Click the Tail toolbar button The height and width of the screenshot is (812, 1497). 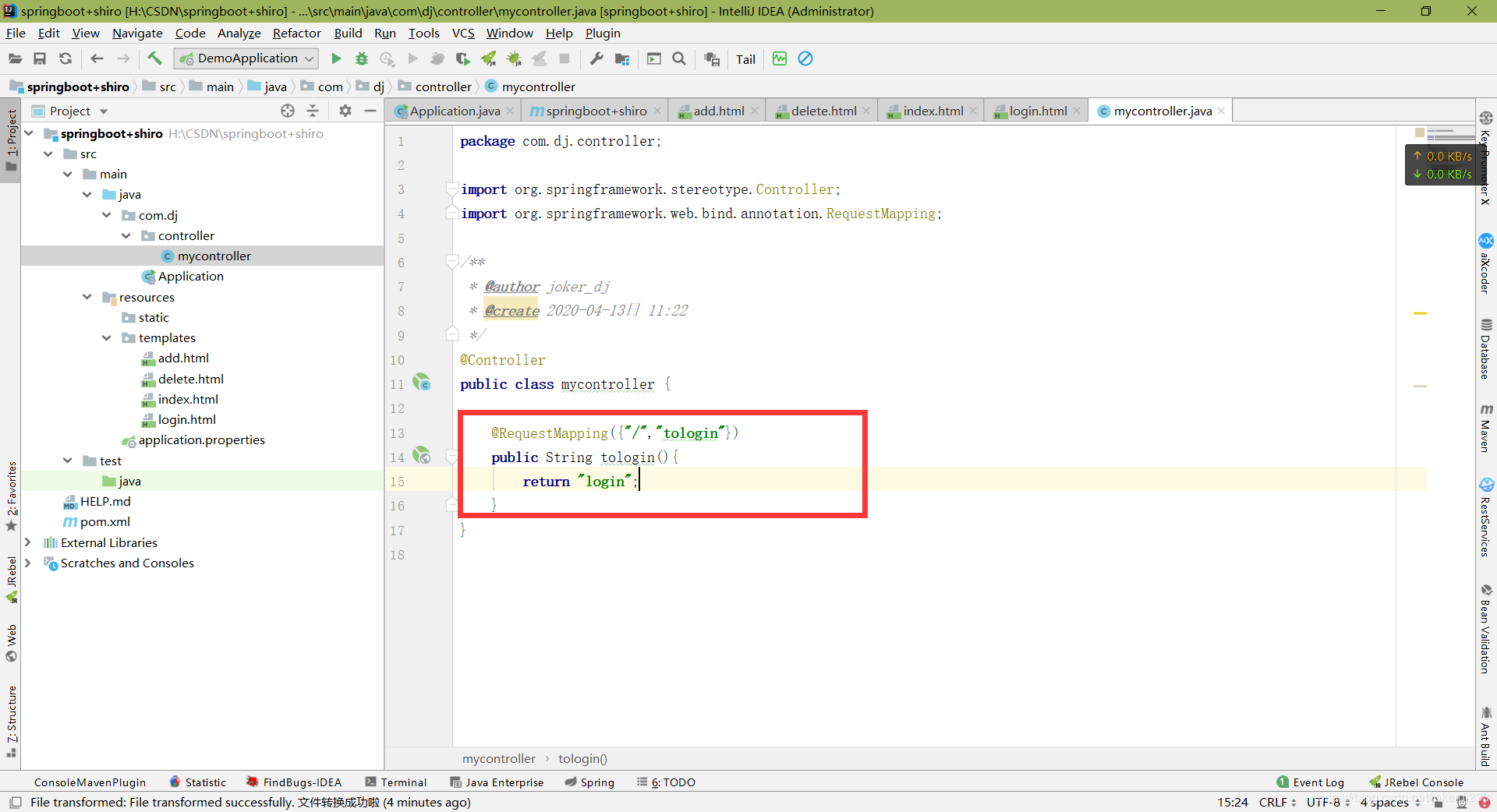click(x=745, y=59)
